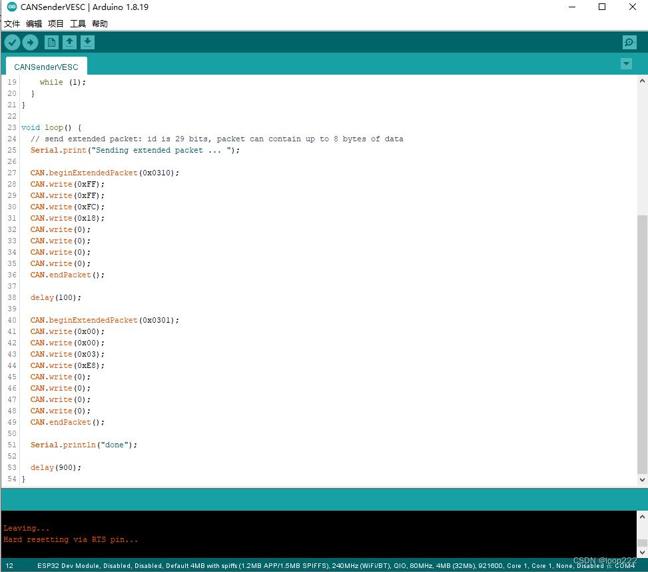Click the 'delay(100);' line
This screenshot has width=648, height=572.
[x=56, y=298]
